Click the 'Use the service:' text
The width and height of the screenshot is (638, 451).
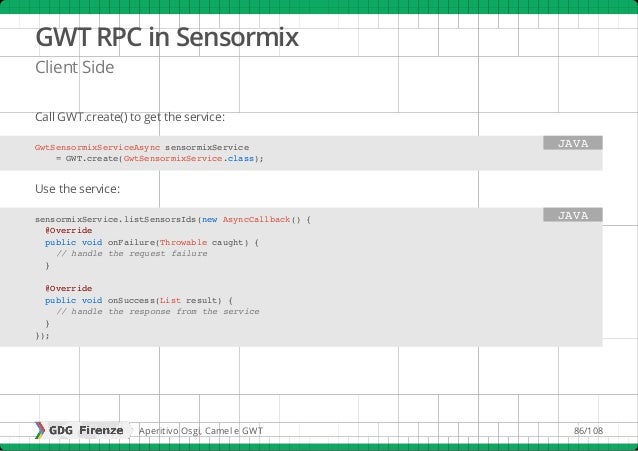tap(77, 189)
